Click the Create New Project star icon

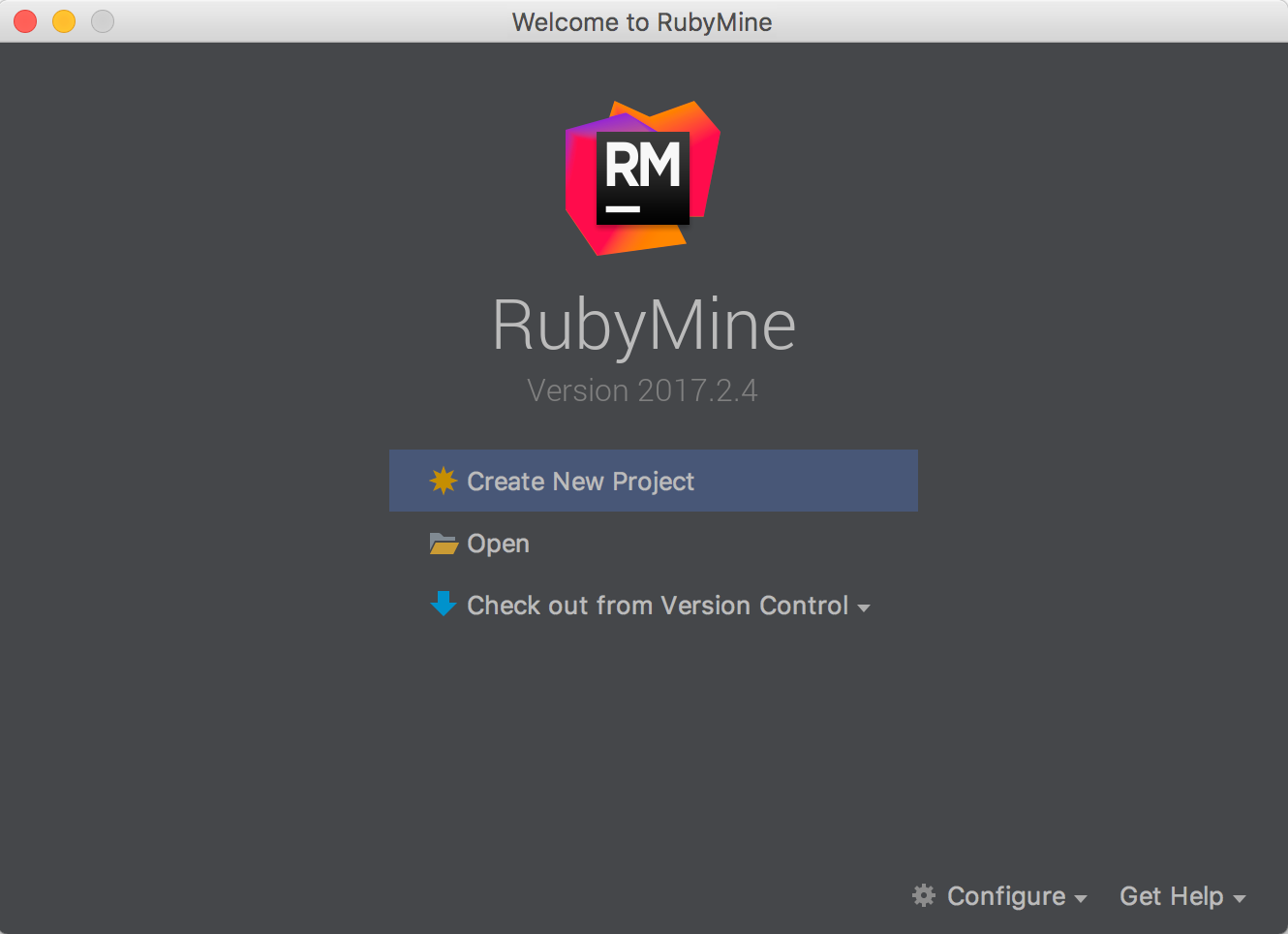(x=444, y=481)
